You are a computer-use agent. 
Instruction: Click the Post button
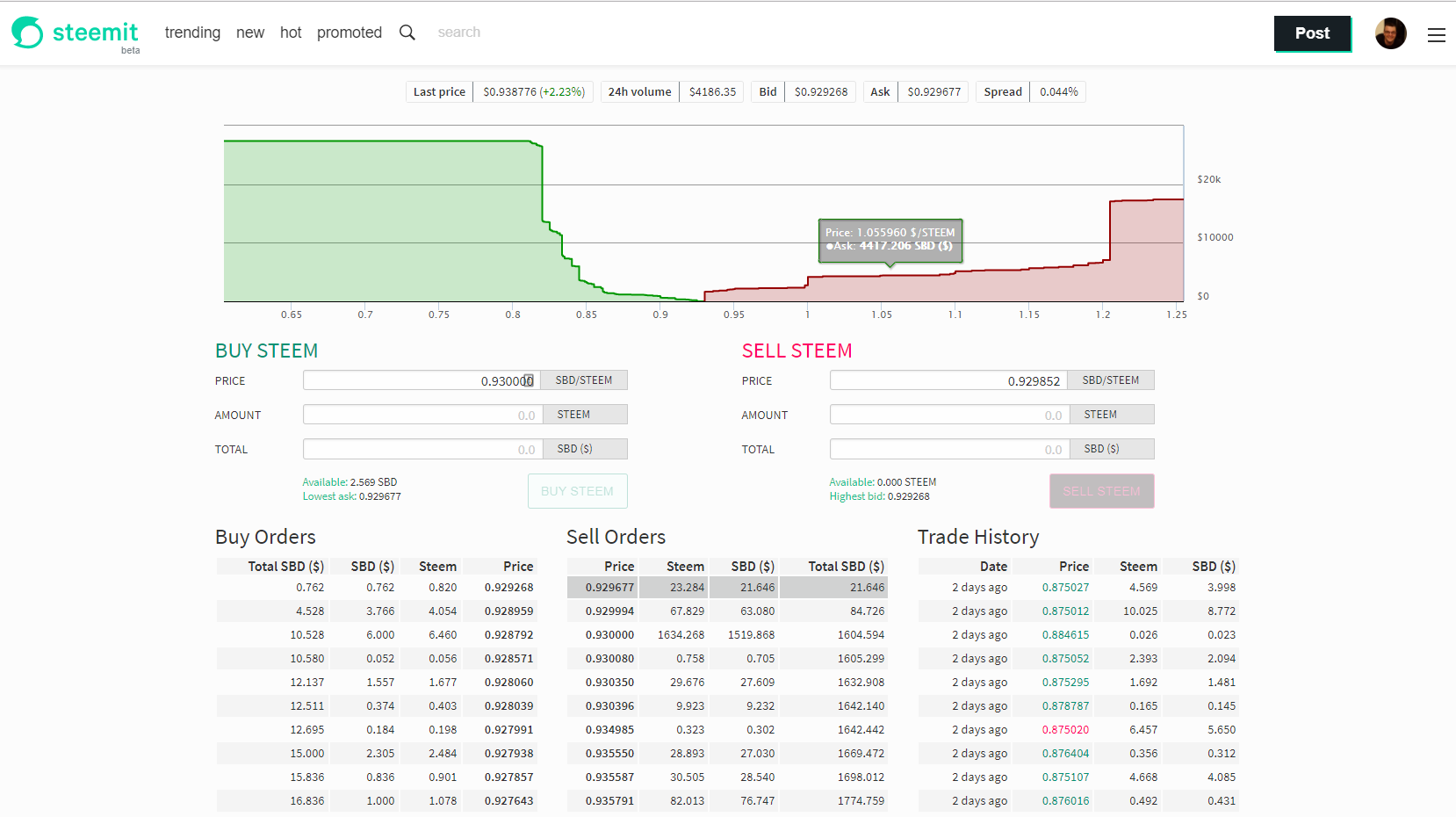pos(1313,33)
